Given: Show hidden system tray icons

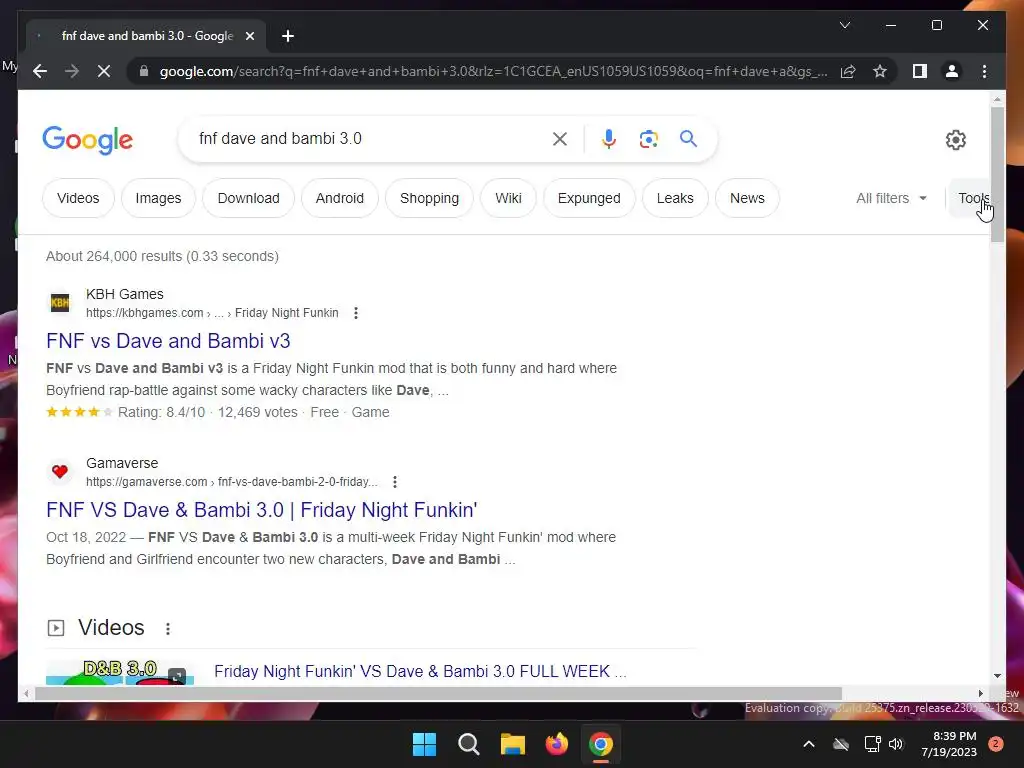Looking at the screenshot, I should coord(808,744).
